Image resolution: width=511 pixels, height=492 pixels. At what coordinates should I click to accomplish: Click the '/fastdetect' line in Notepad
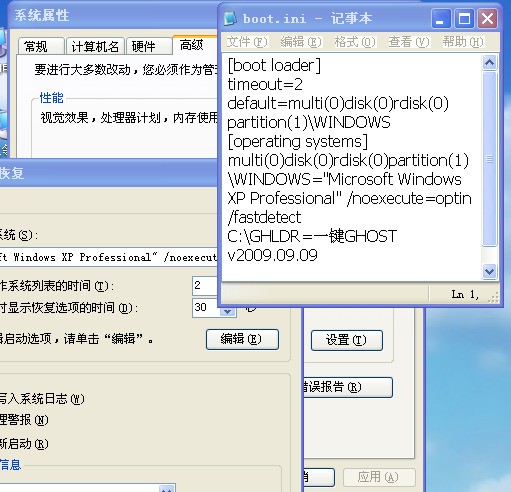tap(264, 218)
